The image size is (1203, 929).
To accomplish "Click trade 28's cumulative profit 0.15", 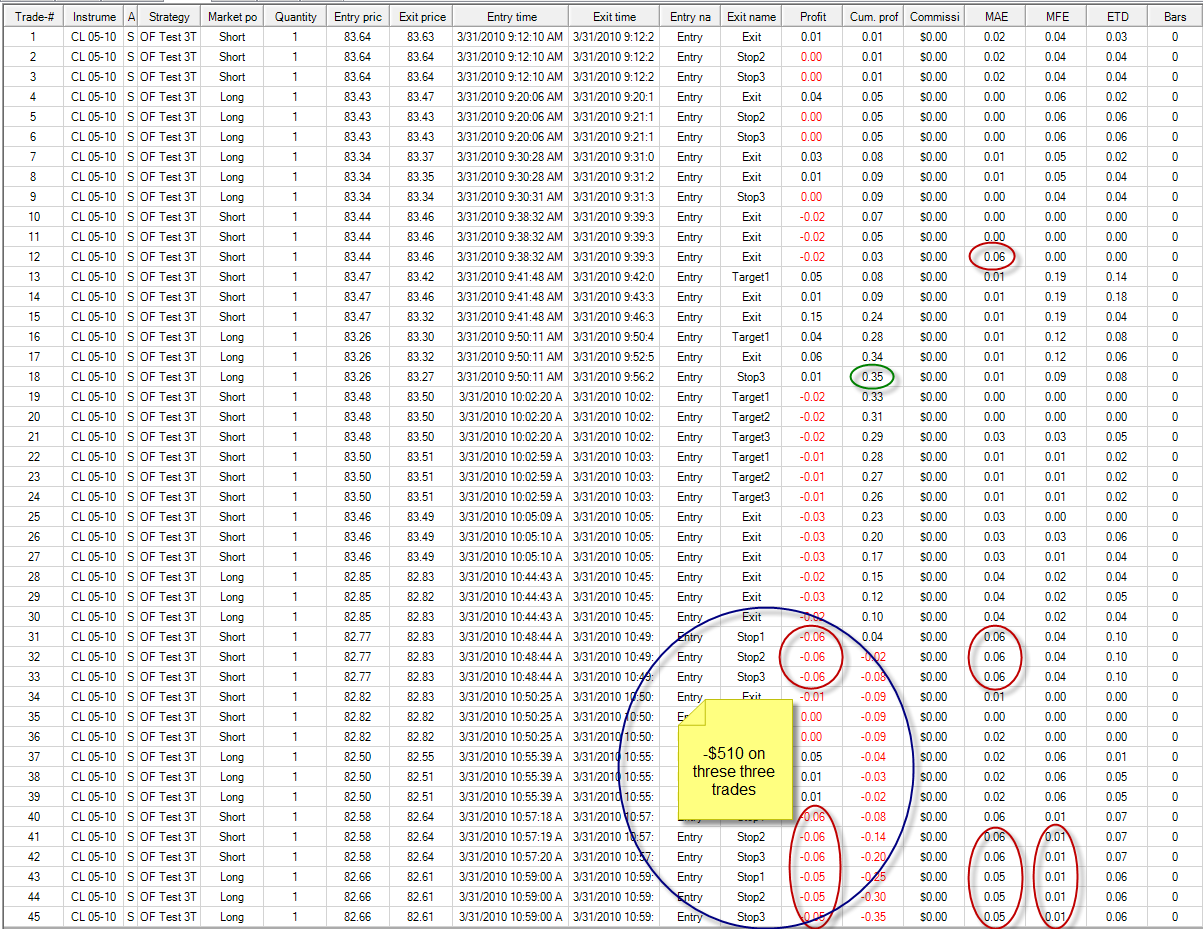I will (x=874, y=577).
